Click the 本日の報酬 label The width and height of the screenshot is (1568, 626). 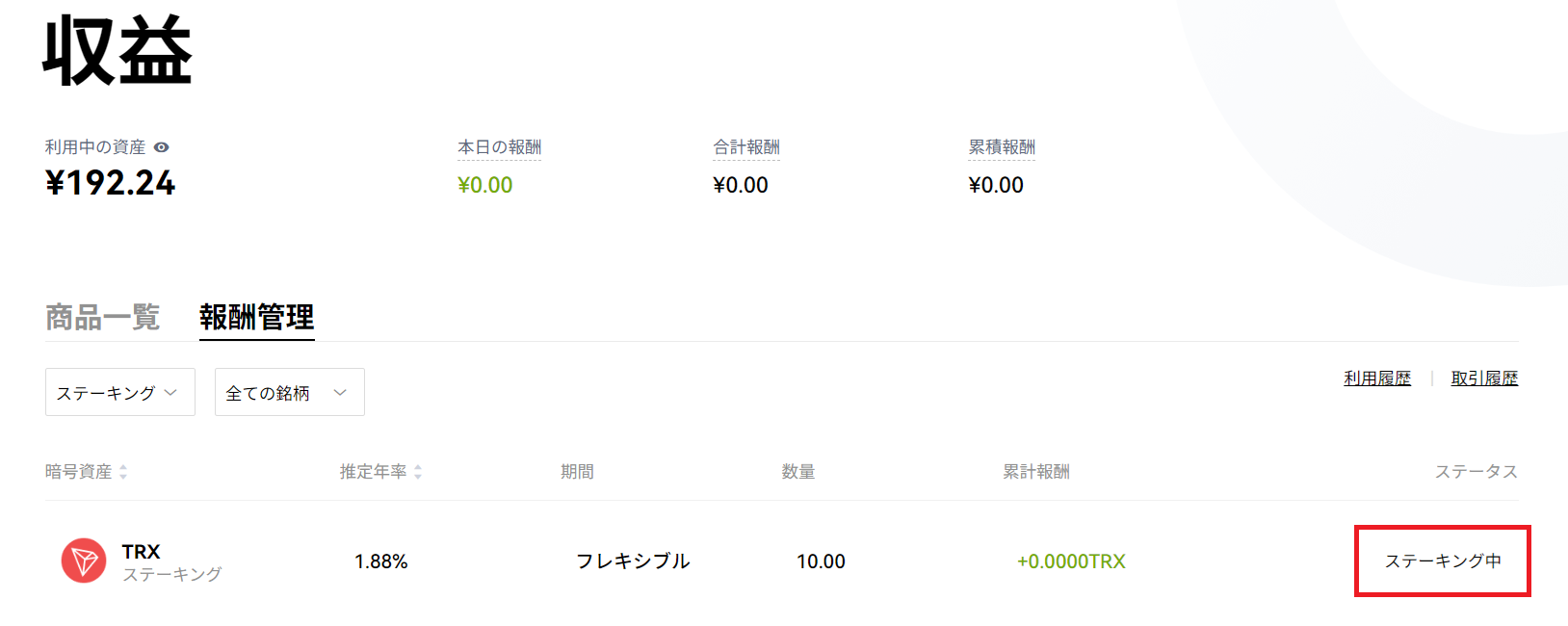[499, 147]
